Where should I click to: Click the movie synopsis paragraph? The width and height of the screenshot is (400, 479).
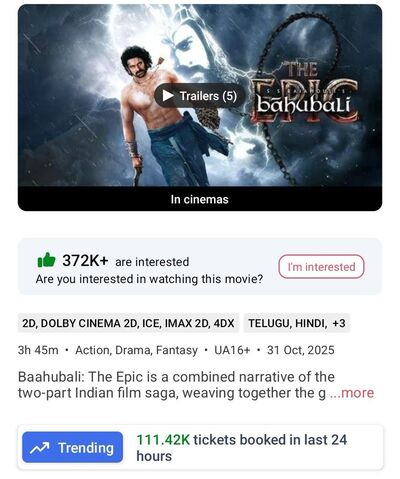(196, 385)
